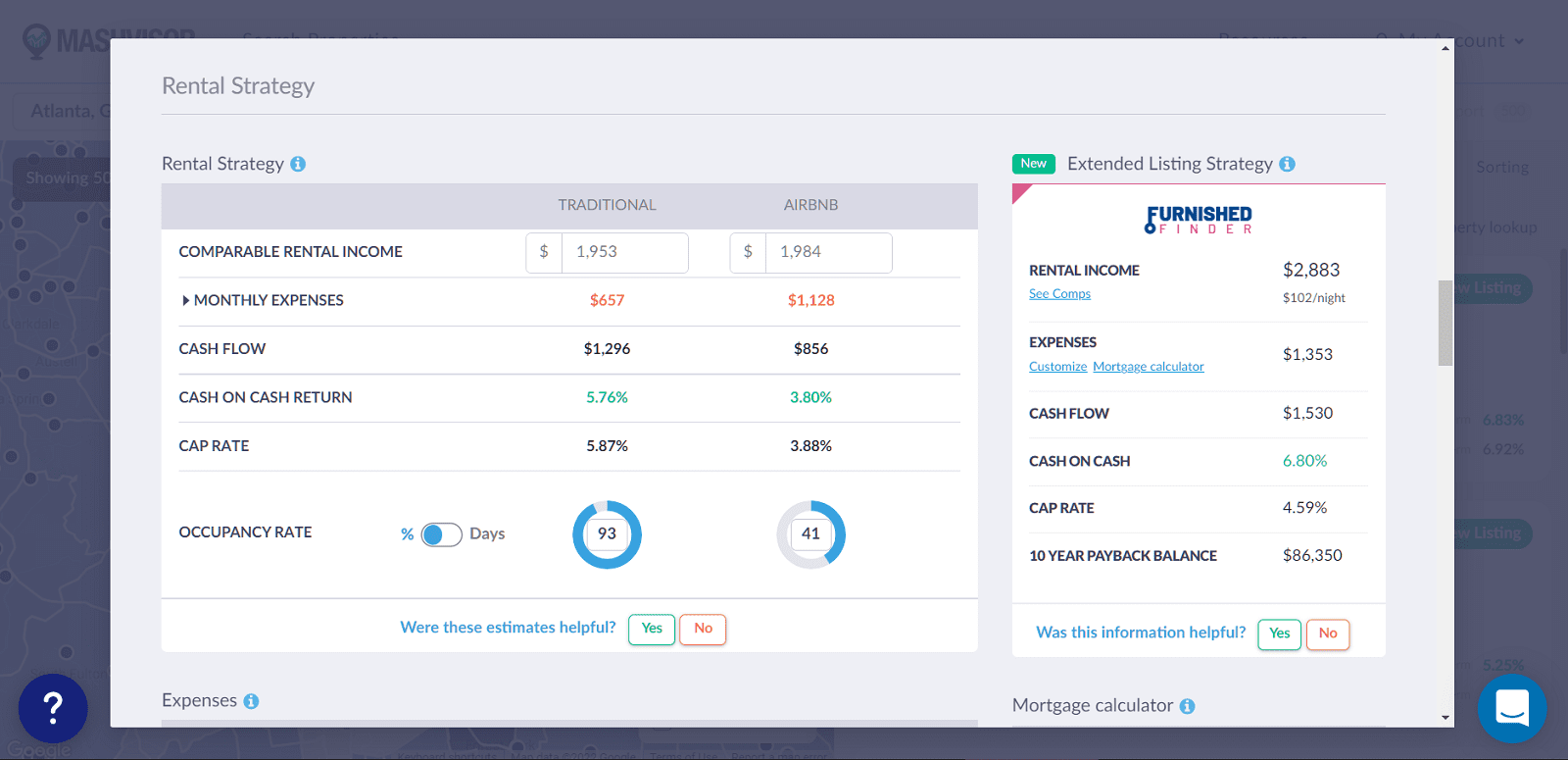Screen dimensions: 1568x760
Task: Click the Airbnb monthly expenses value $1,128
Action: pos(810,300)
